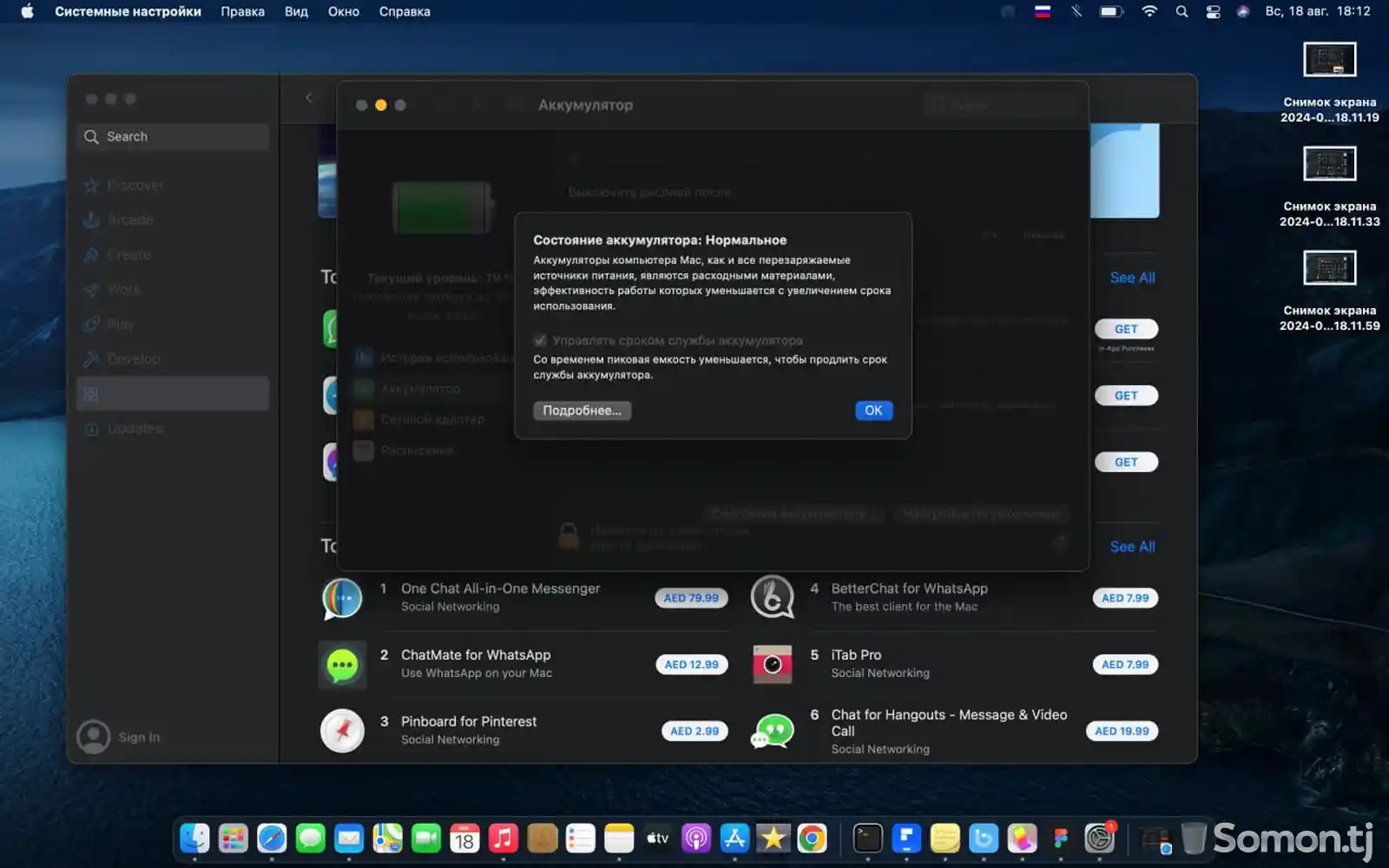This screenshot has height=868, width=1389.
Task: Click the Siri icon in the menu bar
Action: point(1243,11)
